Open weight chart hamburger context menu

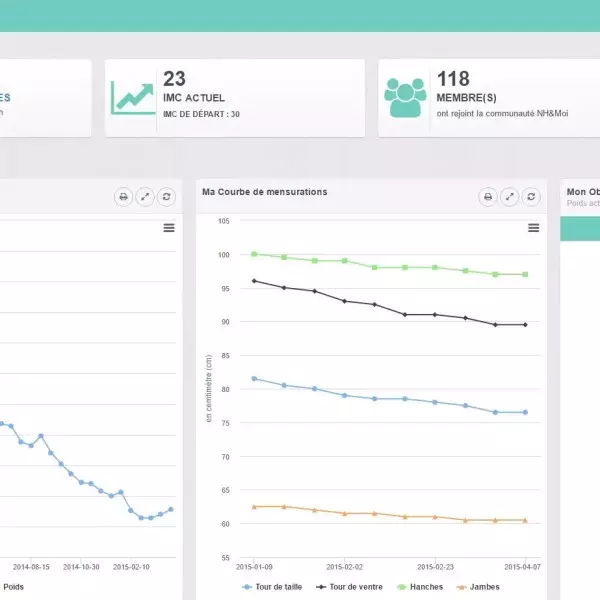point(169,228)
